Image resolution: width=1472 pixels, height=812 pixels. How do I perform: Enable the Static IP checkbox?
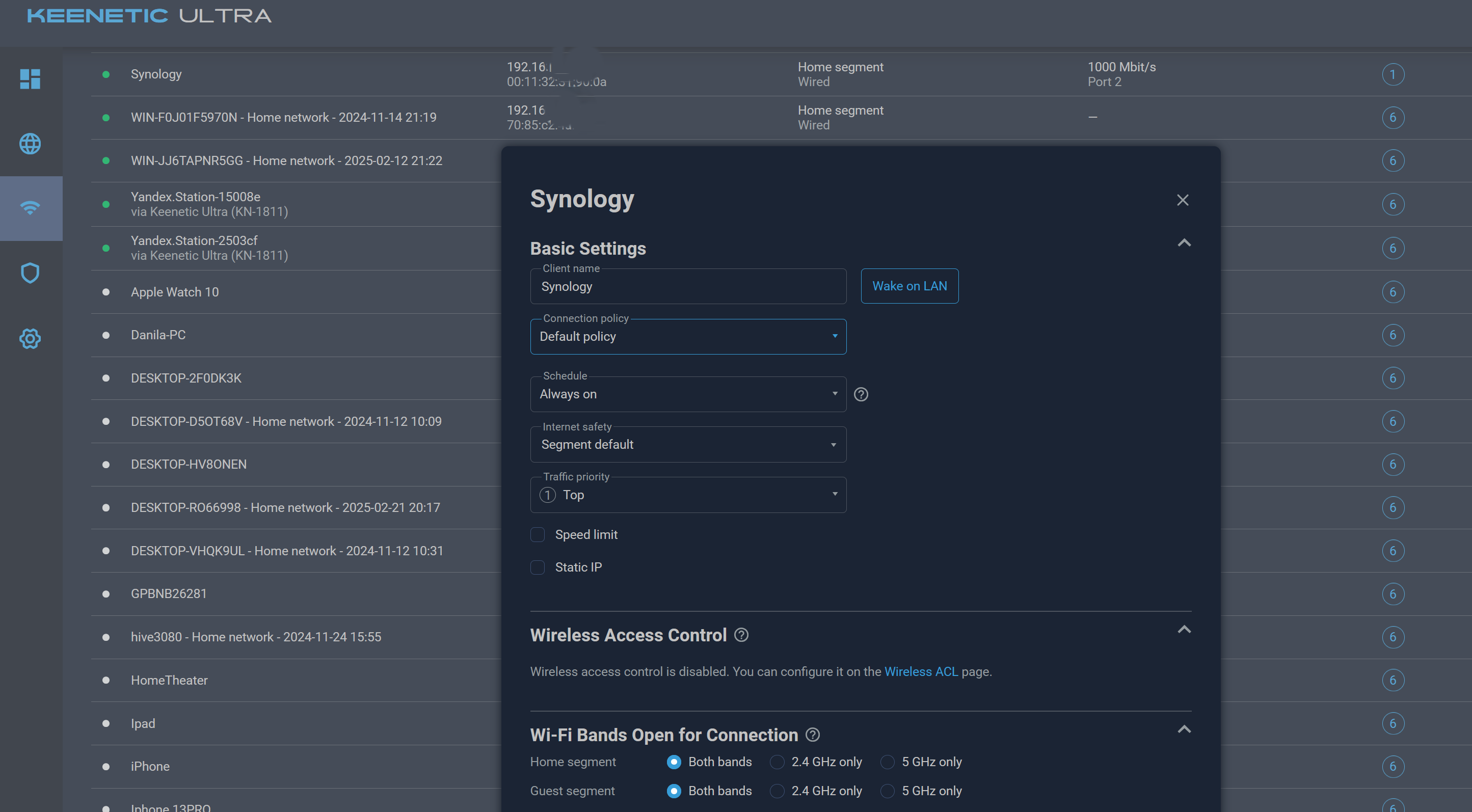[537, 567]
